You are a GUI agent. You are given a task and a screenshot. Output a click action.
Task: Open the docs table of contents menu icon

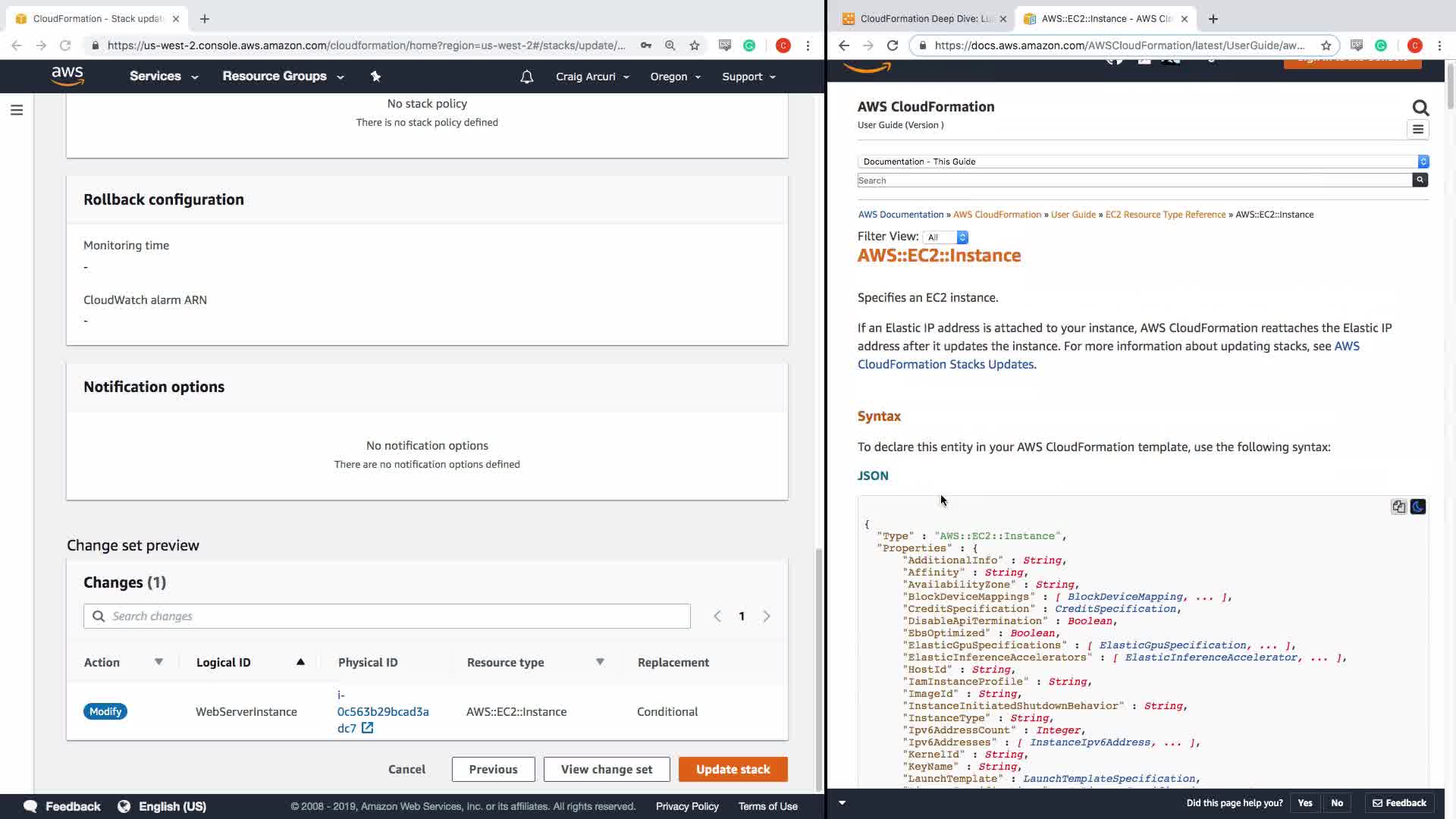click(1417, 130)
